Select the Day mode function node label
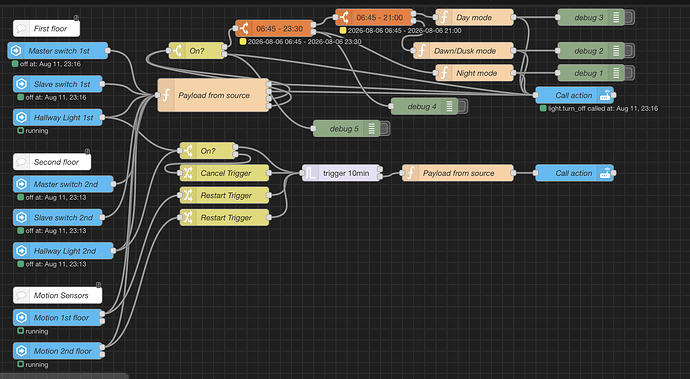 (474, 18)
